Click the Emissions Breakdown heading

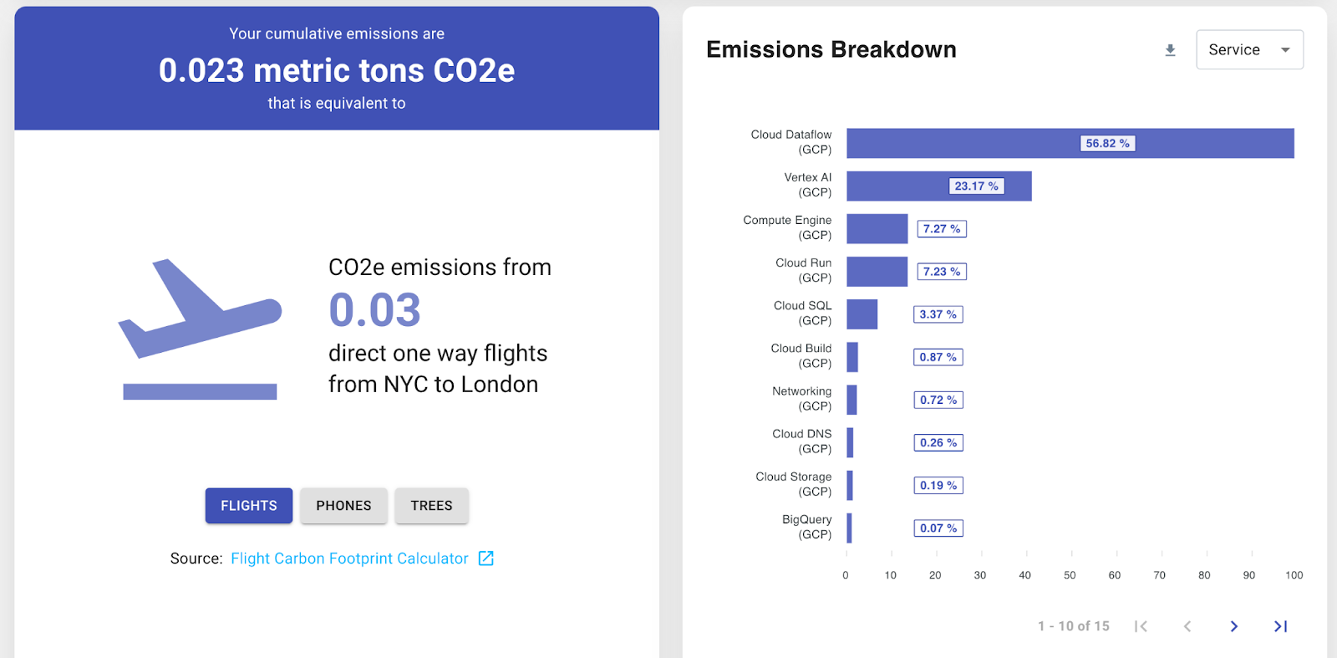(x=831, y=50)
